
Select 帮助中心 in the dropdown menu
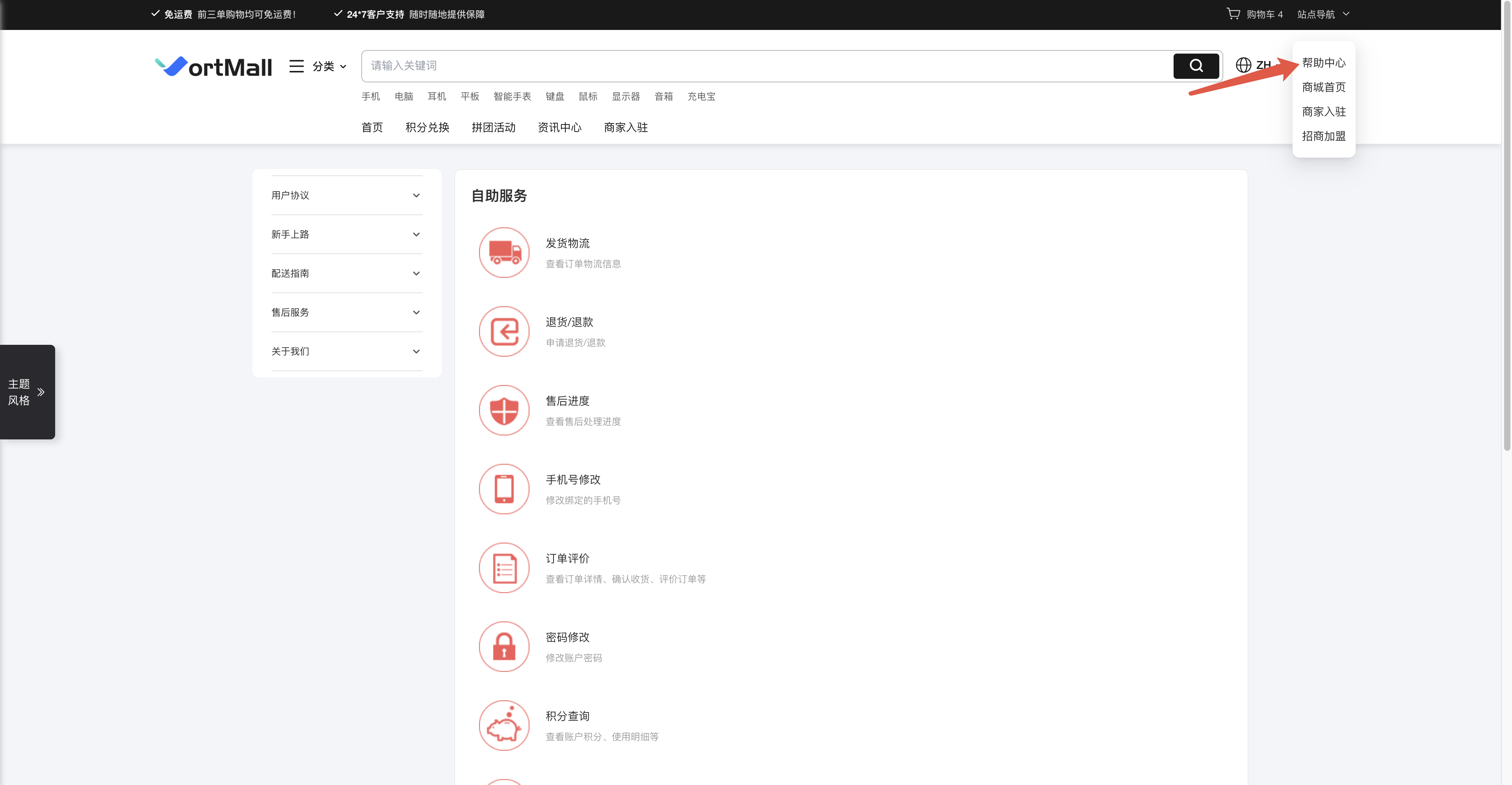point(1323,63)
